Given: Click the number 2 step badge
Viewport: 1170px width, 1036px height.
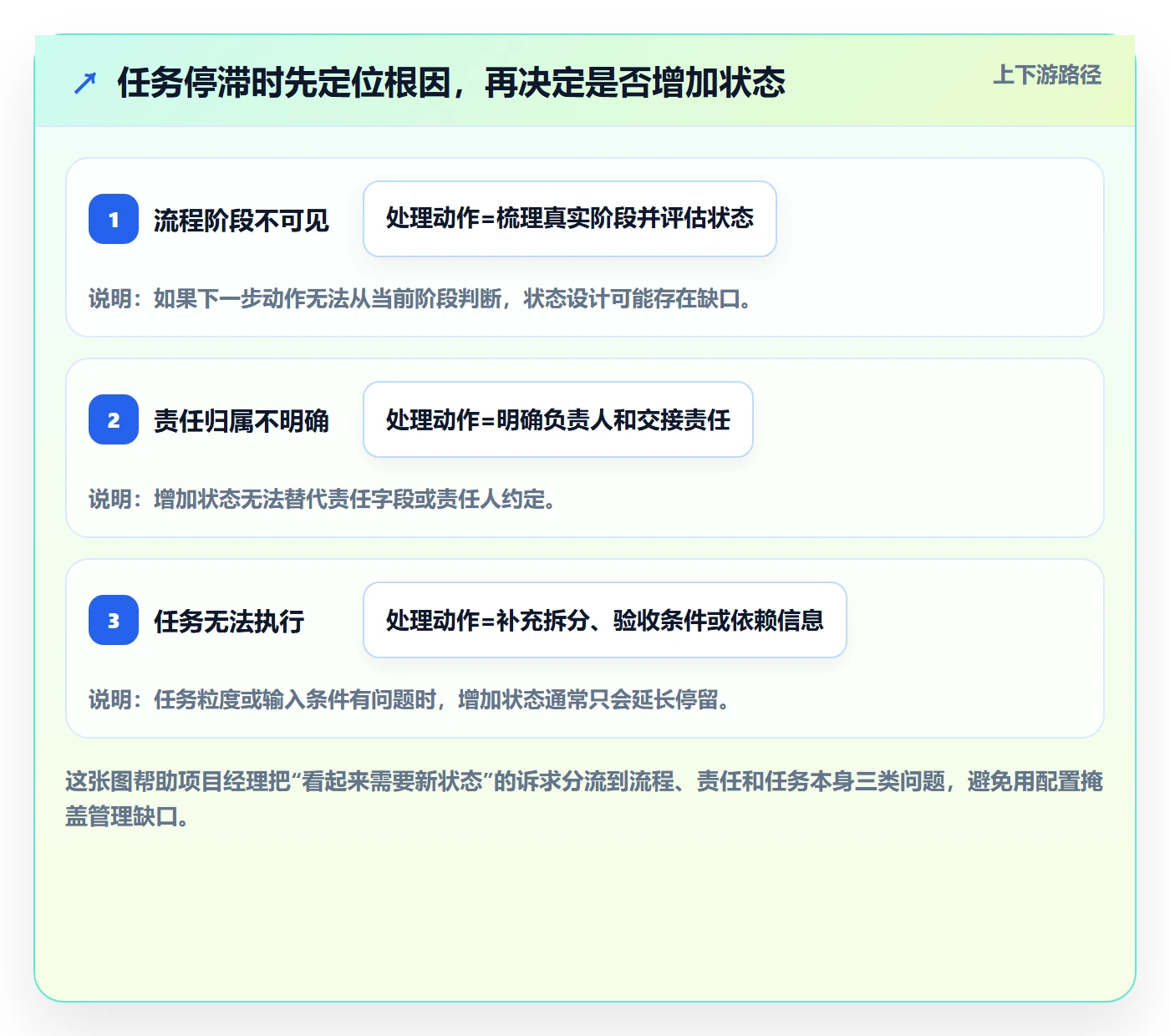Looking at the screenshot, I should 114,419.
